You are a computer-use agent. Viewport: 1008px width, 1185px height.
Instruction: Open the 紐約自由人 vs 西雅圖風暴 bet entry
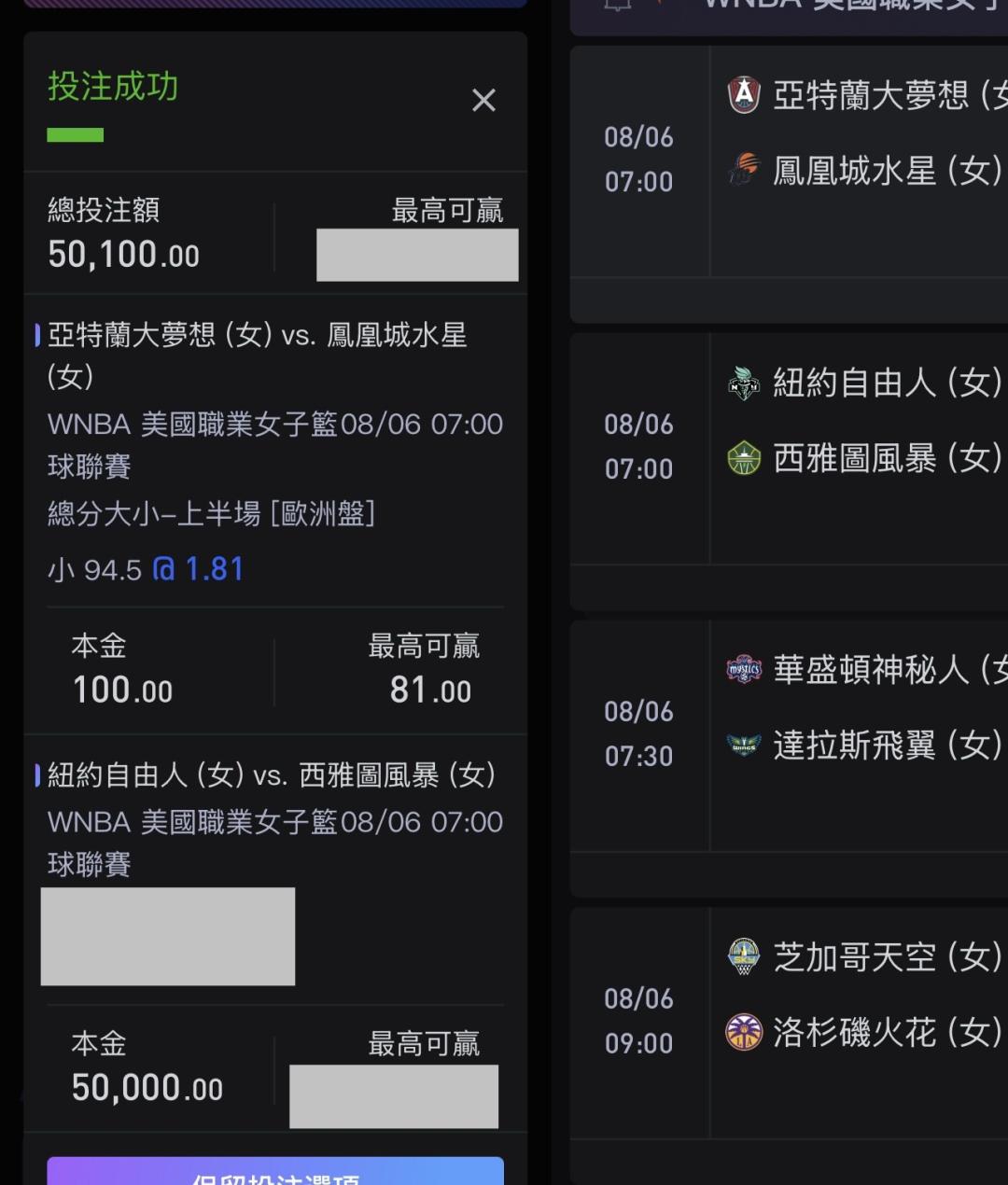click(x=272, y=774)
